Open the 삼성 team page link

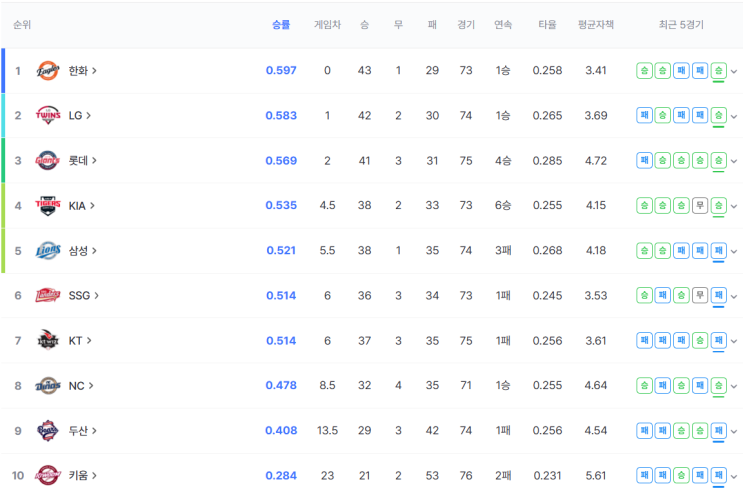point(82,251)
